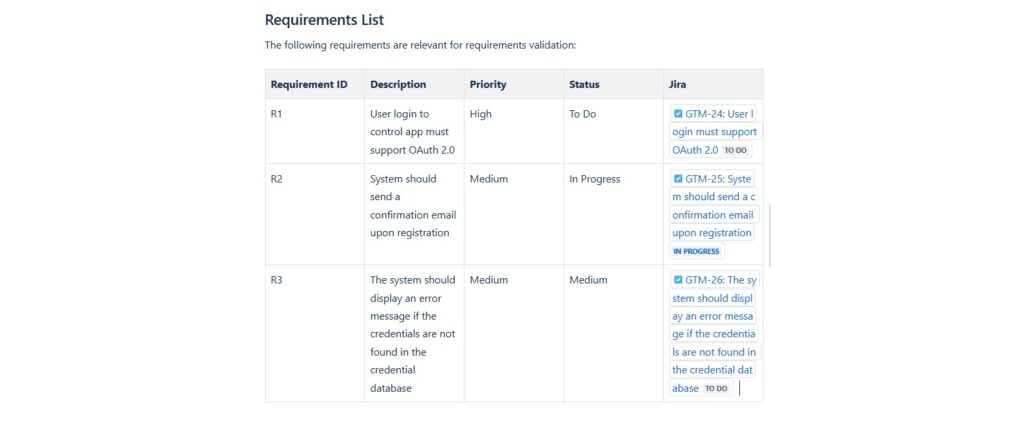The image size is (1024, 439).
Task: Click the GTM-24 task type icon
Action: (678, 114)
